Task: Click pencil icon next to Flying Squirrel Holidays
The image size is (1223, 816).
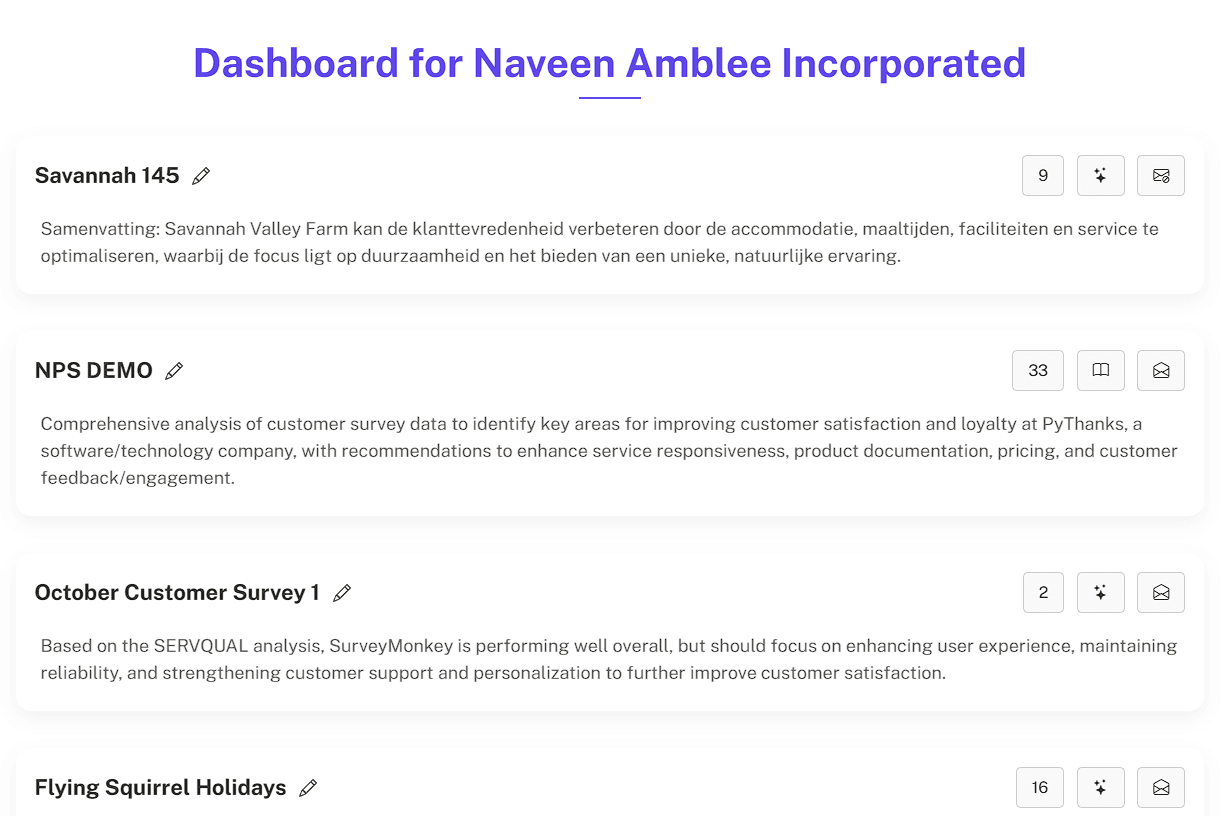Action: (308, 788)
